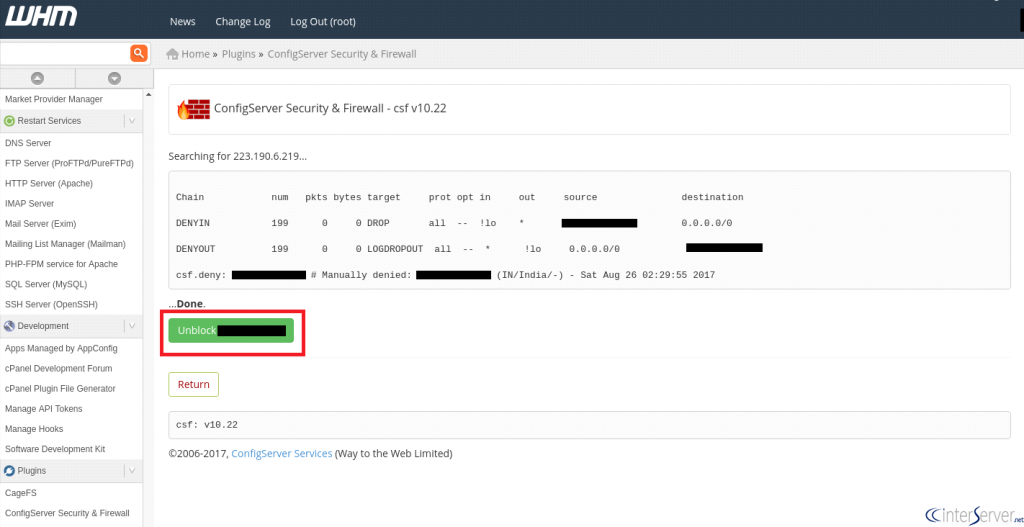Click the Home house icon in breadcrumb
This screenshot has width=1024, height=527.
coord(173,54)
